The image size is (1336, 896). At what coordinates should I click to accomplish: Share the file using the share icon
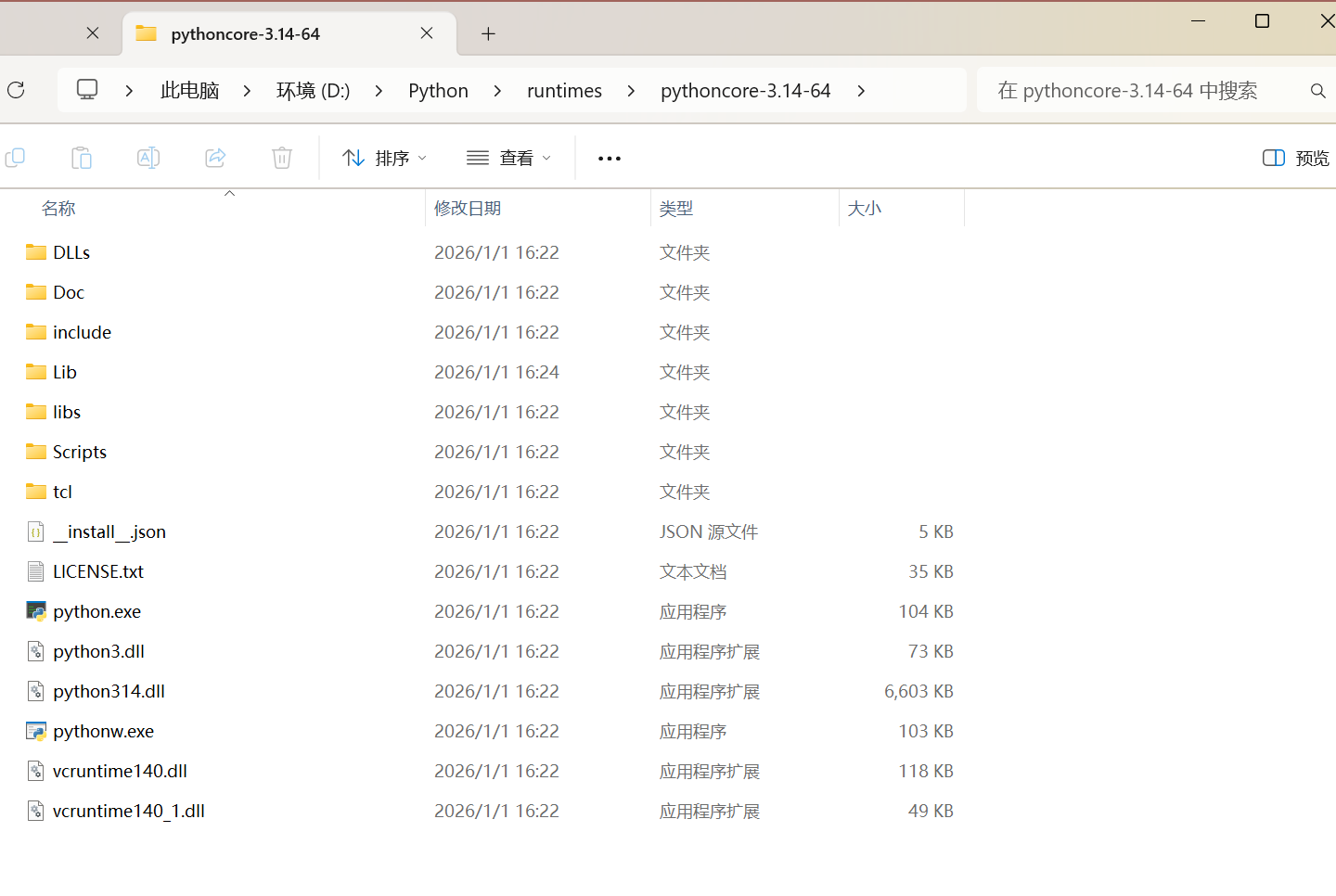click(x=215, y=158)
